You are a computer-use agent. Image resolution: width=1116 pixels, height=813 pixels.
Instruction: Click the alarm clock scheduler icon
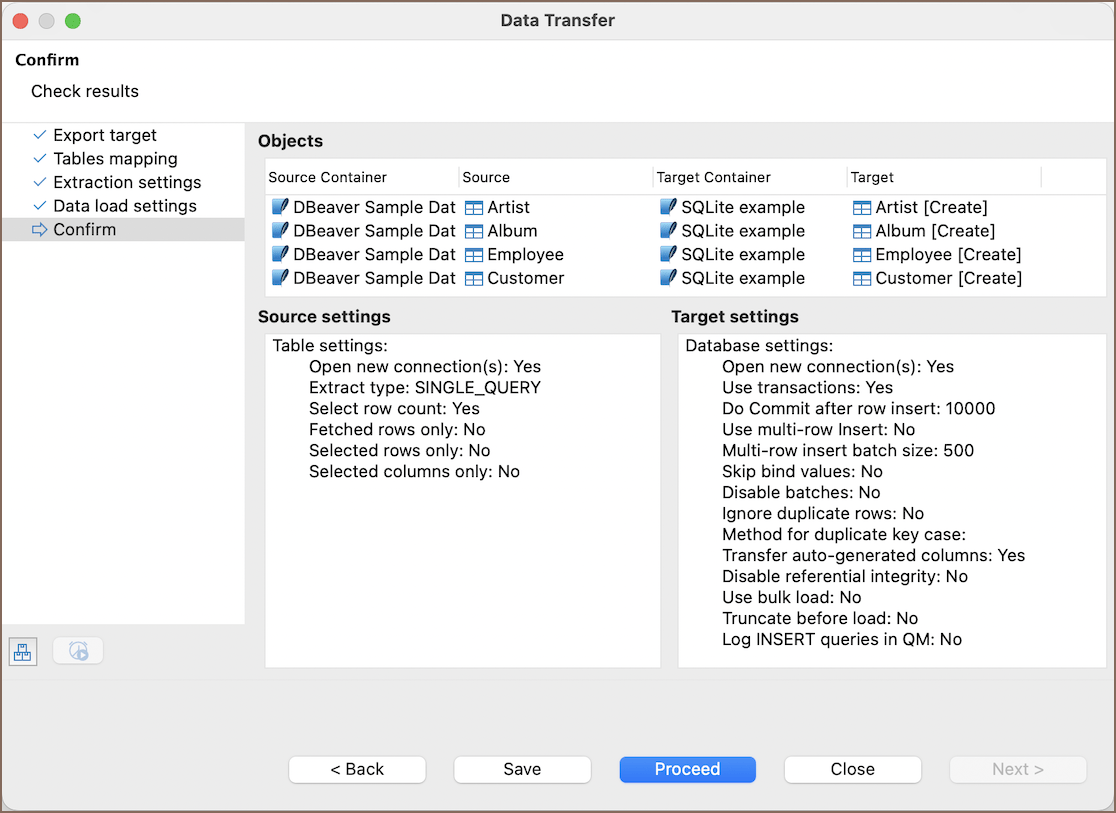point(78,651)
